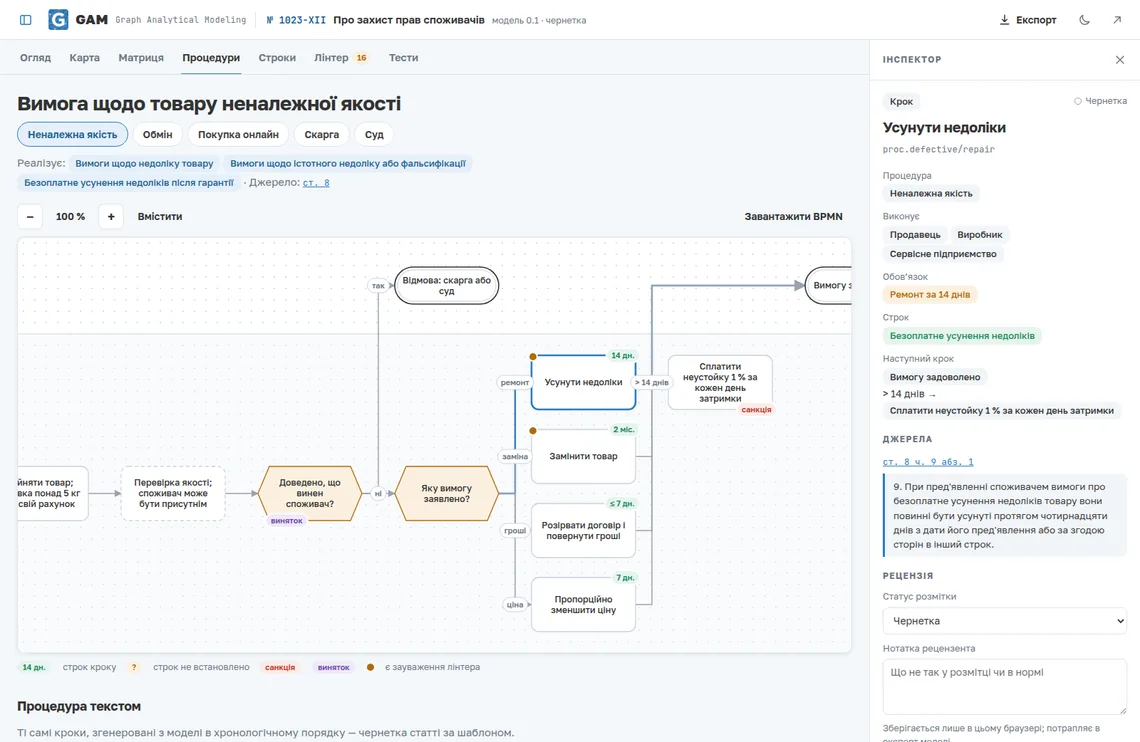Click the GAM logo icon
The image size is (1140, 742).
pyautogui.click(x=58, y=20)
